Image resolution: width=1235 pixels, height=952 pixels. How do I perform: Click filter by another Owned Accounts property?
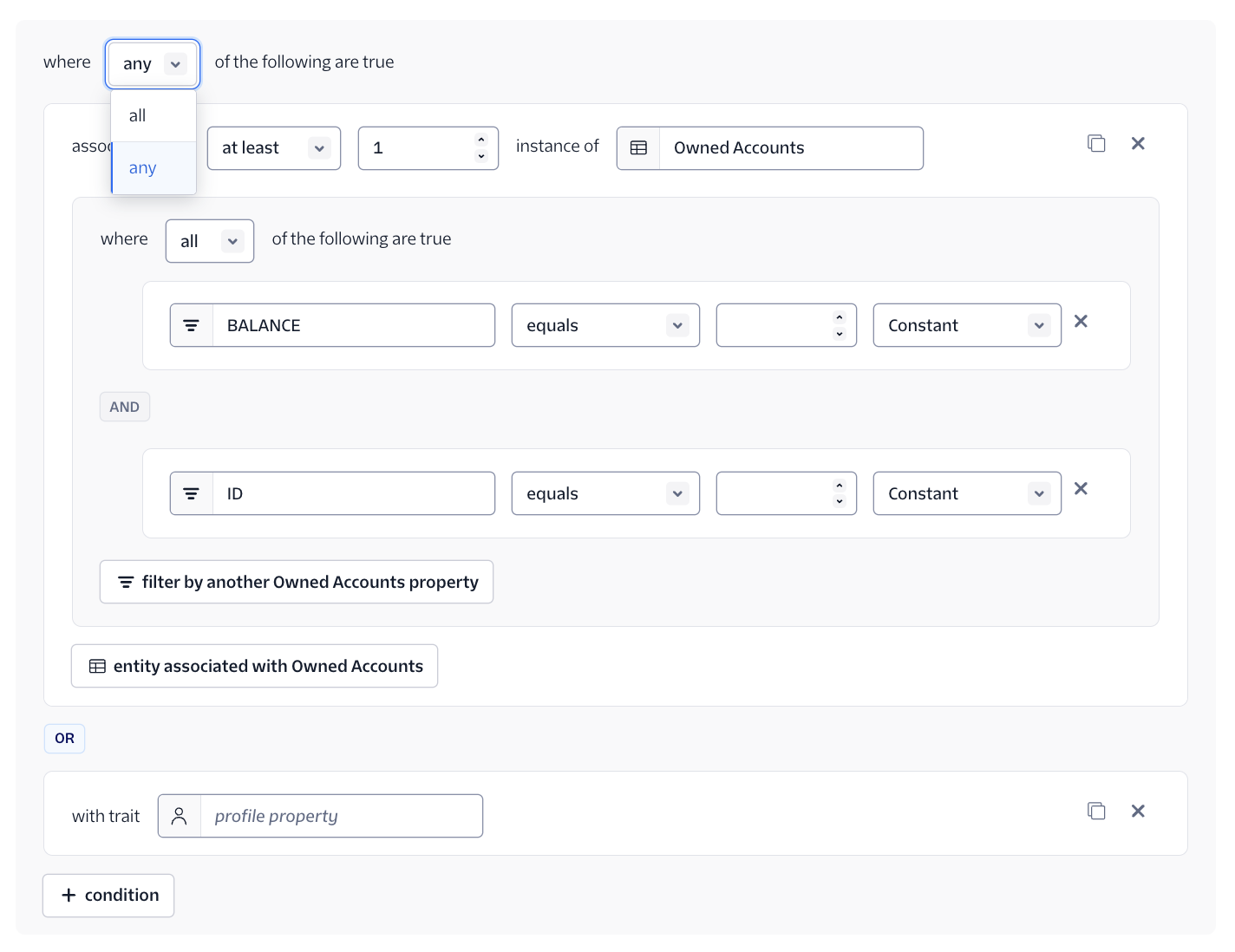pos(297,583)
